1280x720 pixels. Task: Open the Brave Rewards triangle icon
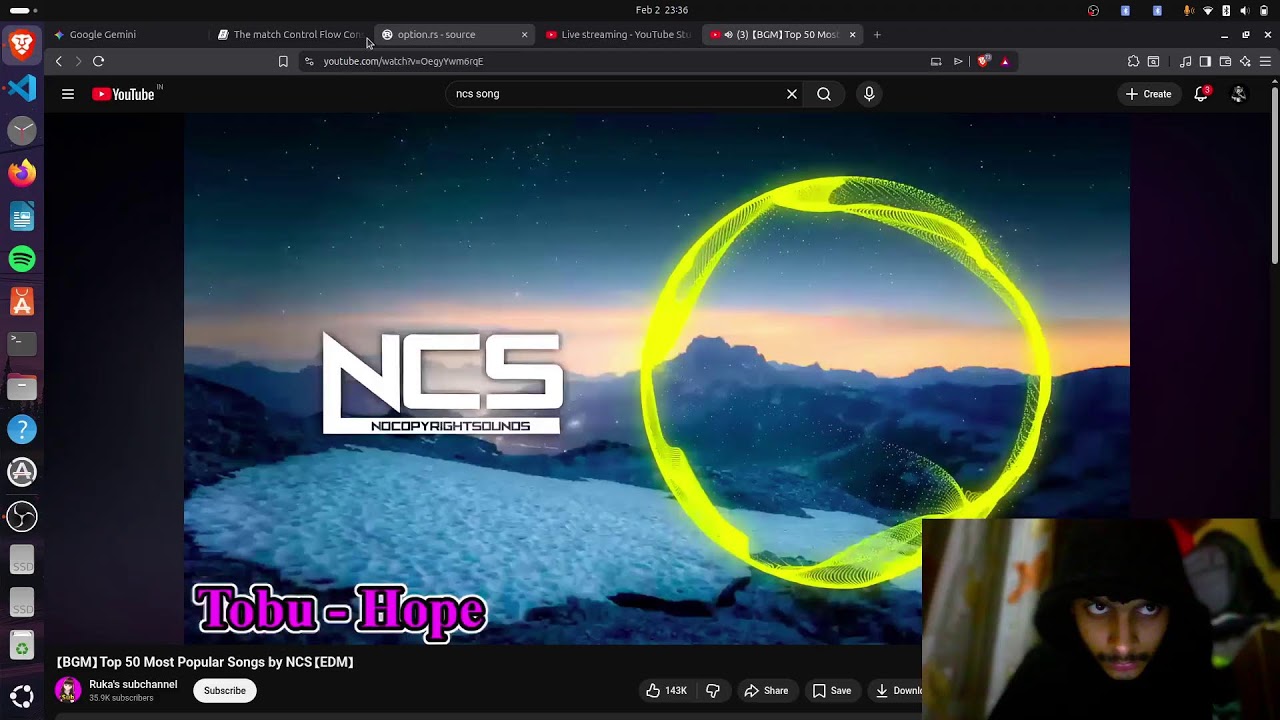[x=1005, y=61]
